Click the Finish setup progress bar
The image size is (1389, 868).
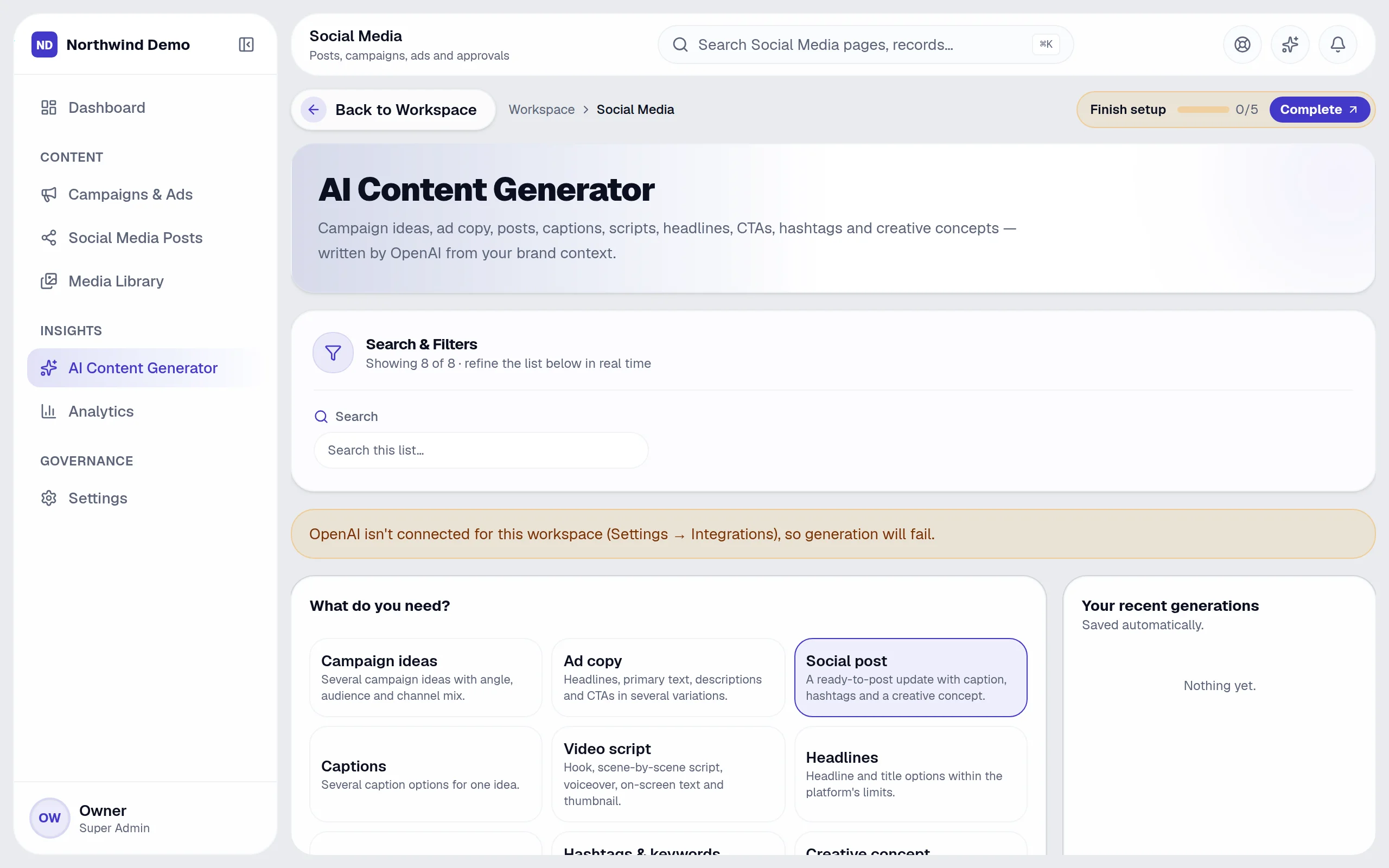(x=1202, y=109)
